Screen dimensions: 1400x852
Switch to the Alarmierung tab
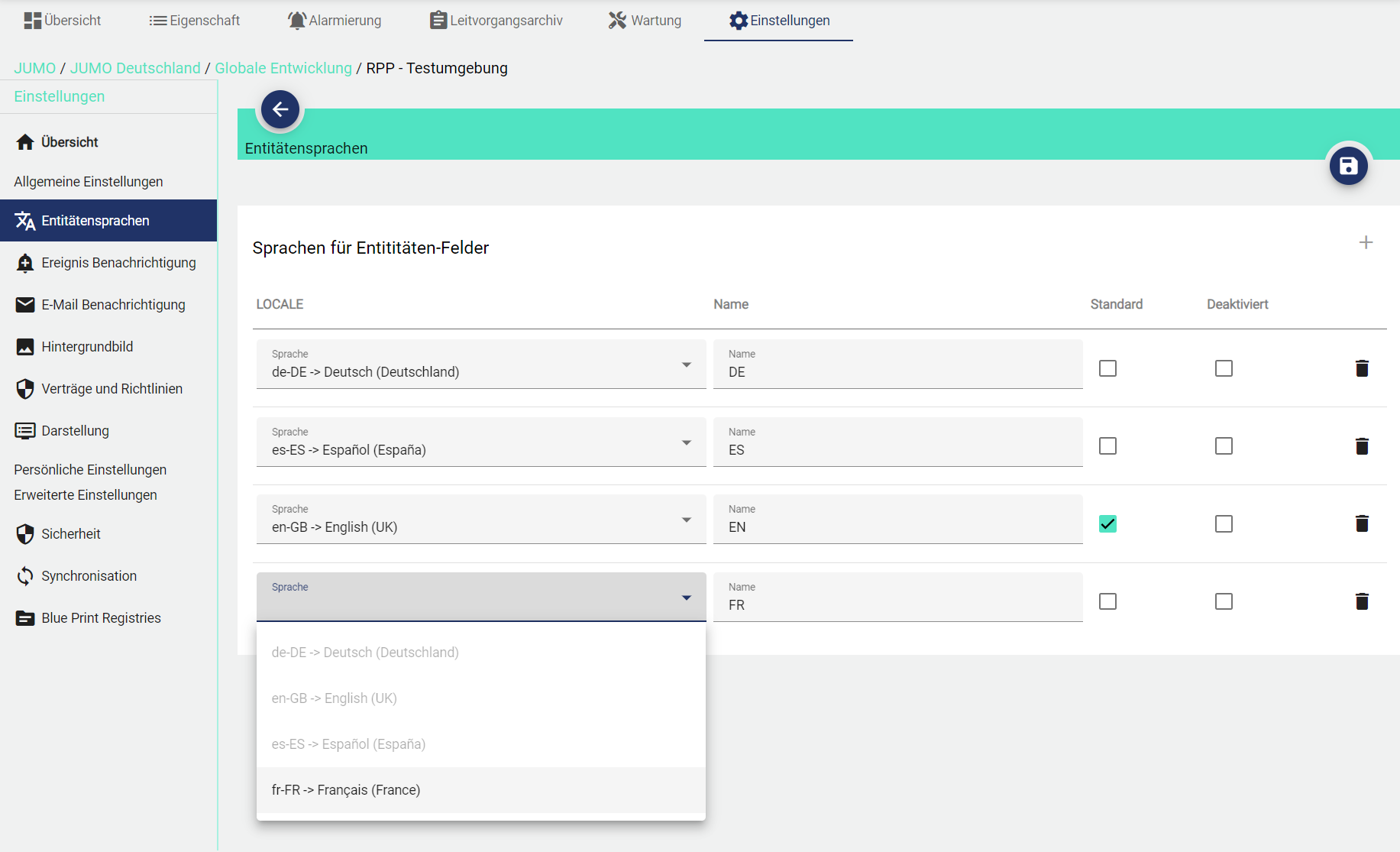pos(335,21)
